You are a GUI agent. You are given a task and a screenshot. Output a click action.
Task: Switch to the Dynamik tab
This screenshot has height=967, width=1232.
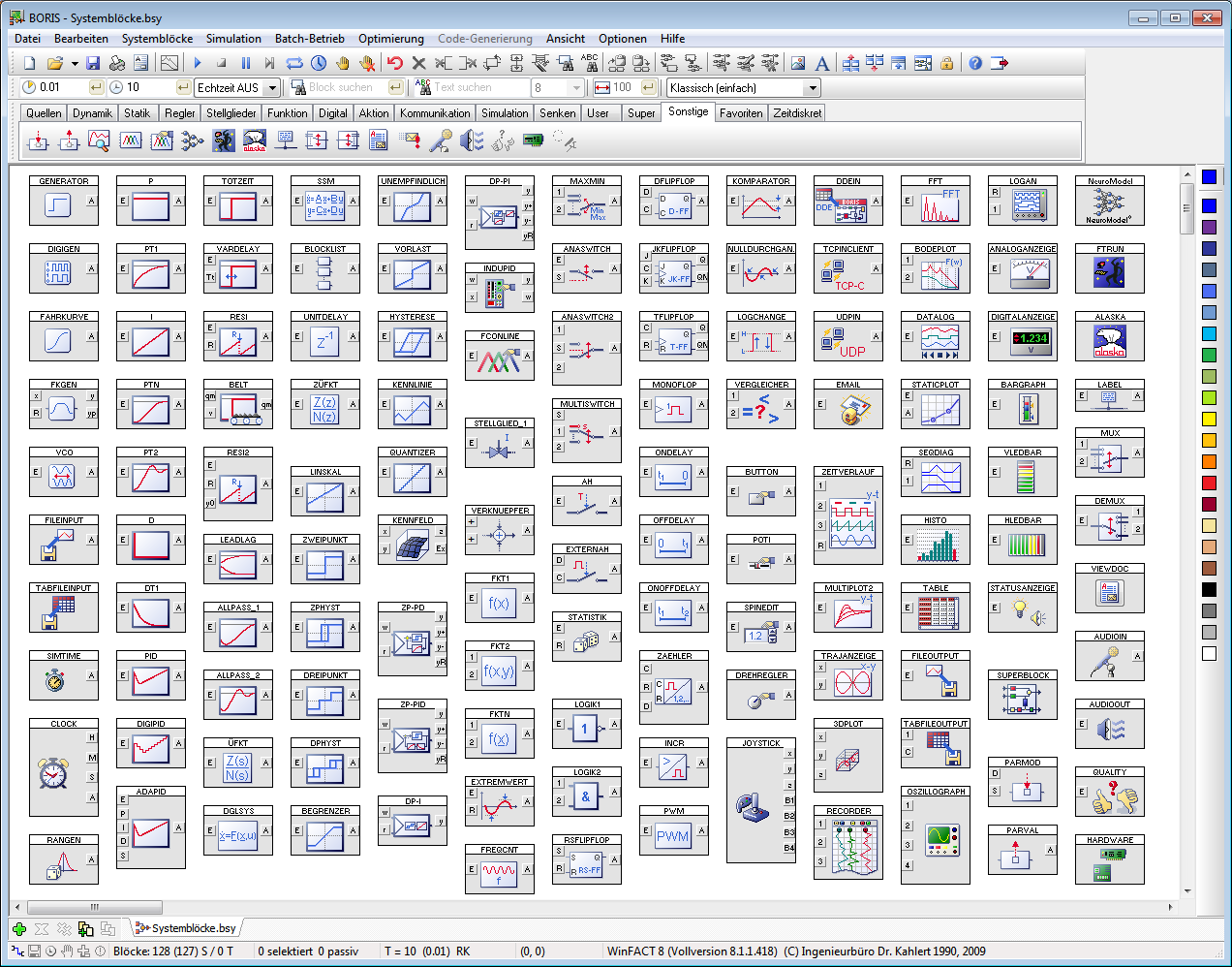point(93,113)
